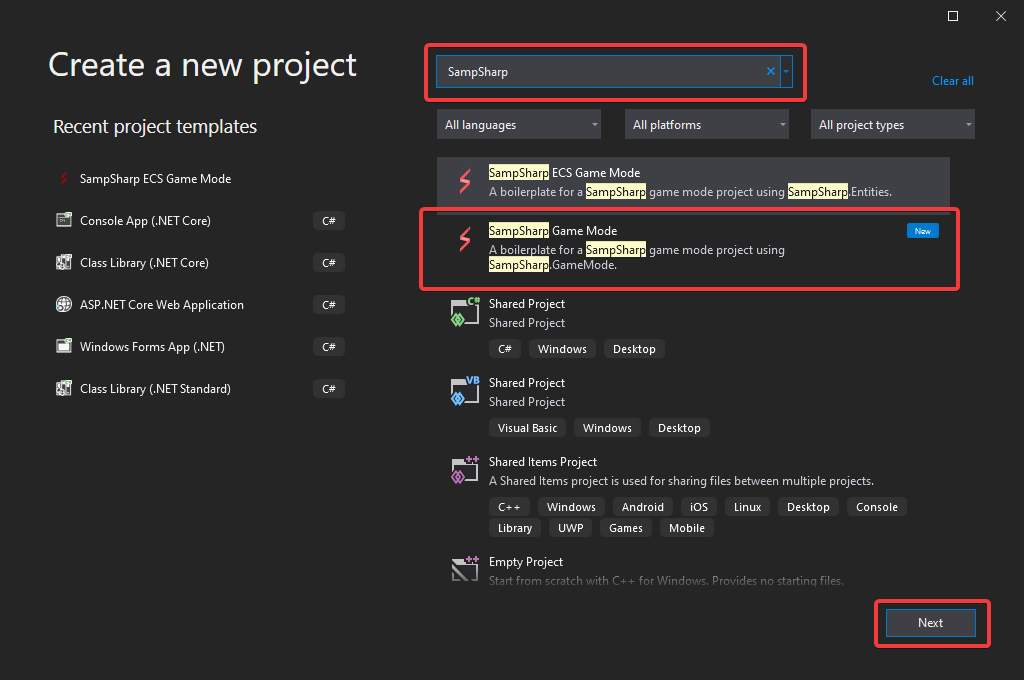Click the Empty Project template icon

[x=464, y=569]
